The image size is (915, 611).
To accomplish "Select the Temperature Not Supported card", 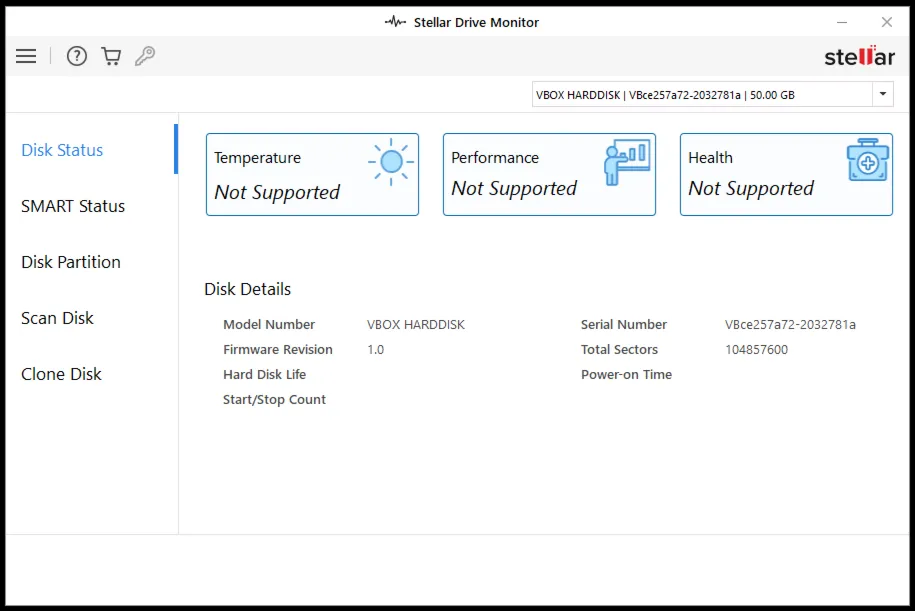I will point(312,174).
